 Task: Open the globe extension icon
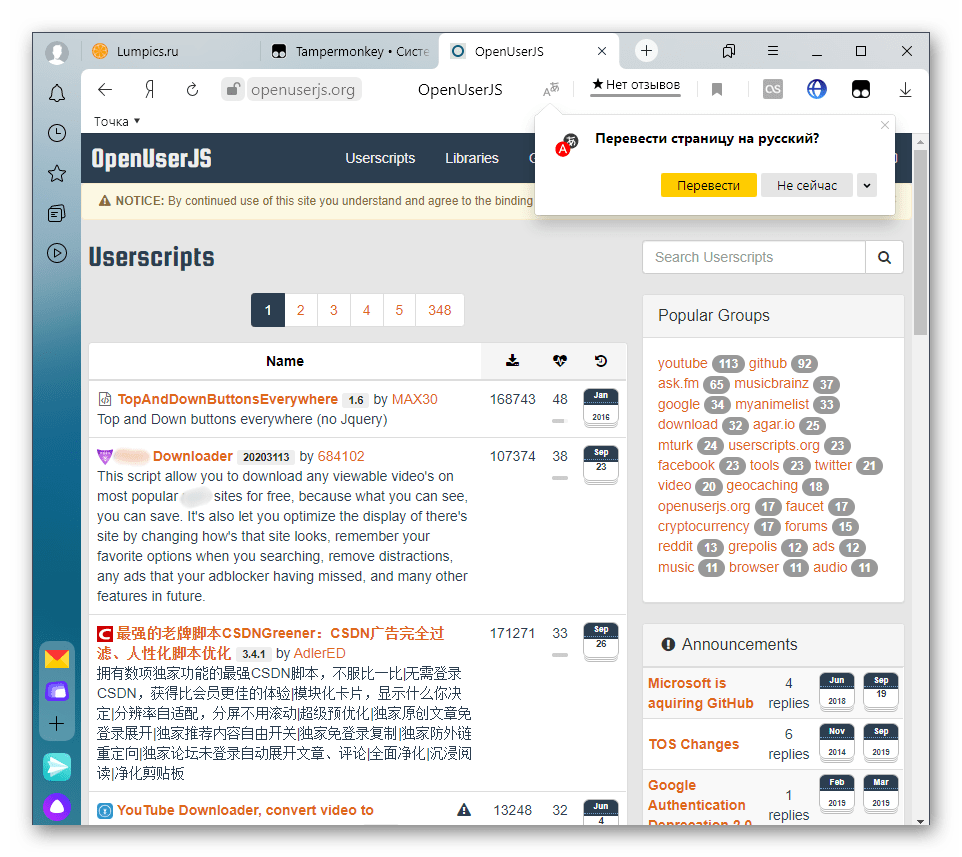click(x=817, y=90)
